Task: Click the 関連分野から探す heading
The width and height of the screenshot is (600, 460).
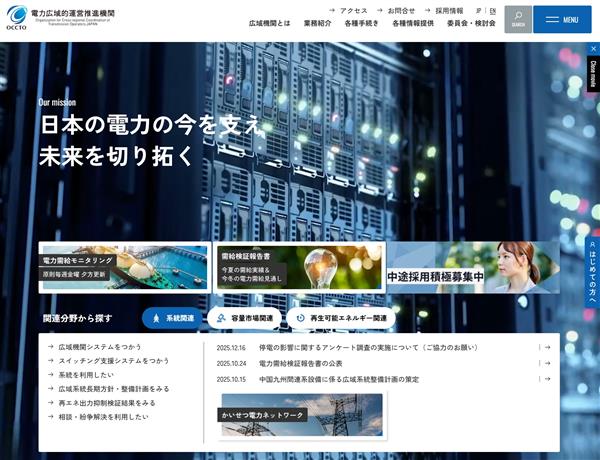Action: click(x=77, y=318)
